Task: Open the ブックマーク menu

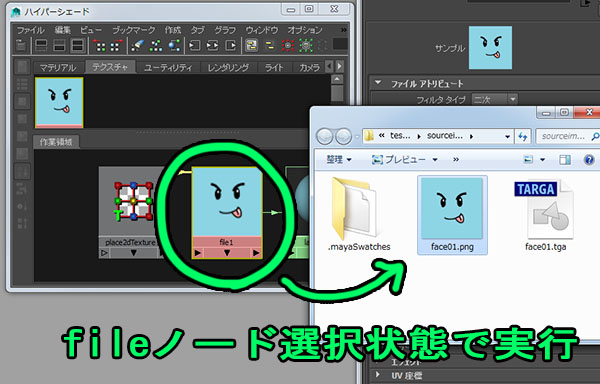Action: [x=134, y=30]
